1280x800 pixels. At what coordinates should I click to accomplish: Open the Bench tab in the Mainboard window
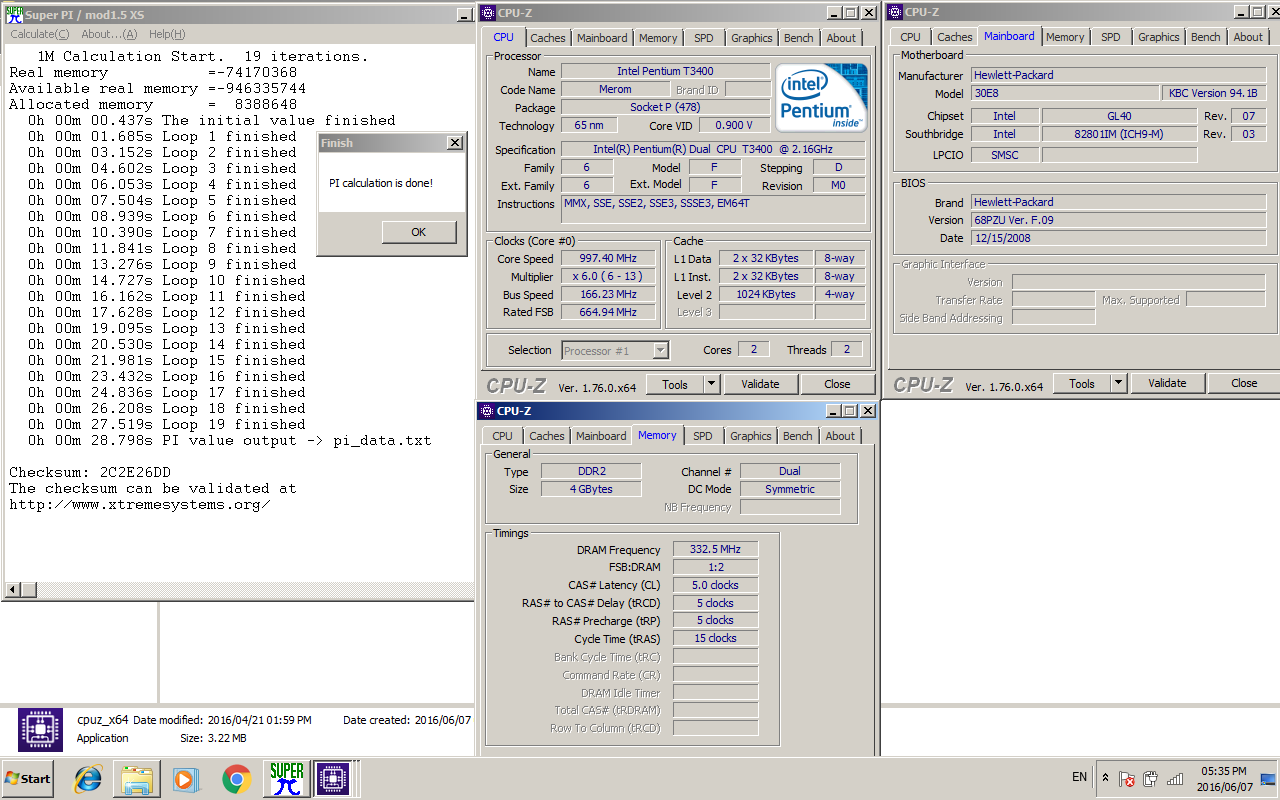(1206, 37)
